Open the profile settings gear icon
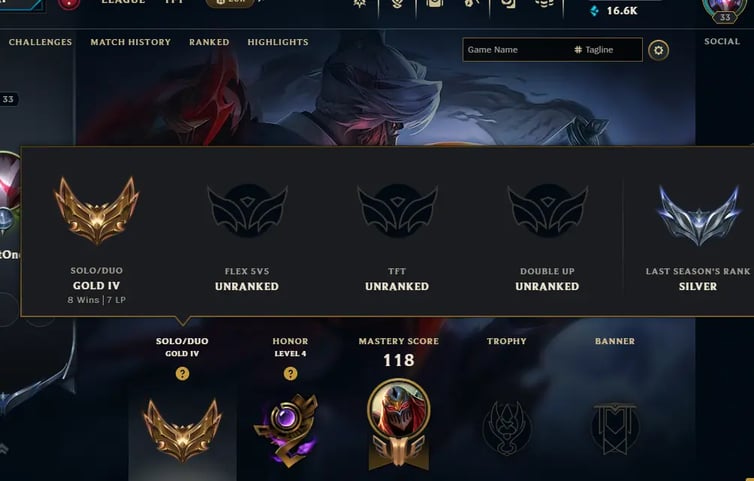This screenshot has width=754, height=481. point(658,50)
